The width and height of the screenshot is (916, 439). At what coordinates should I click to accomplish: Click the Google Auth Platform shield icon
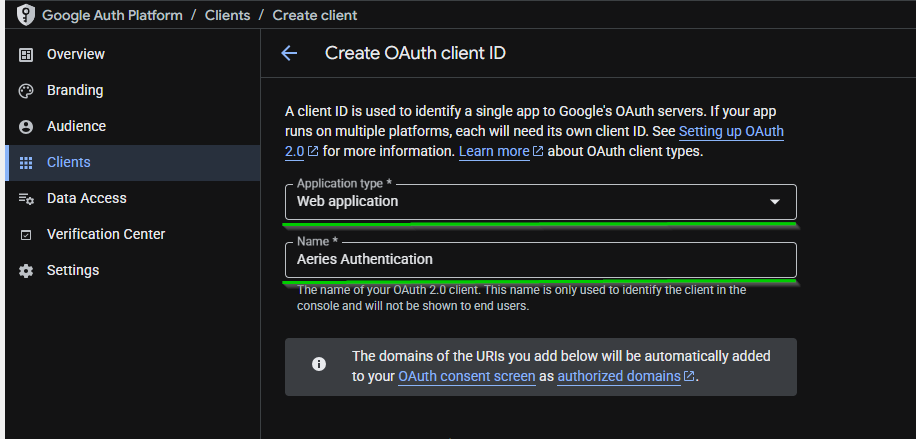(25, 15)
